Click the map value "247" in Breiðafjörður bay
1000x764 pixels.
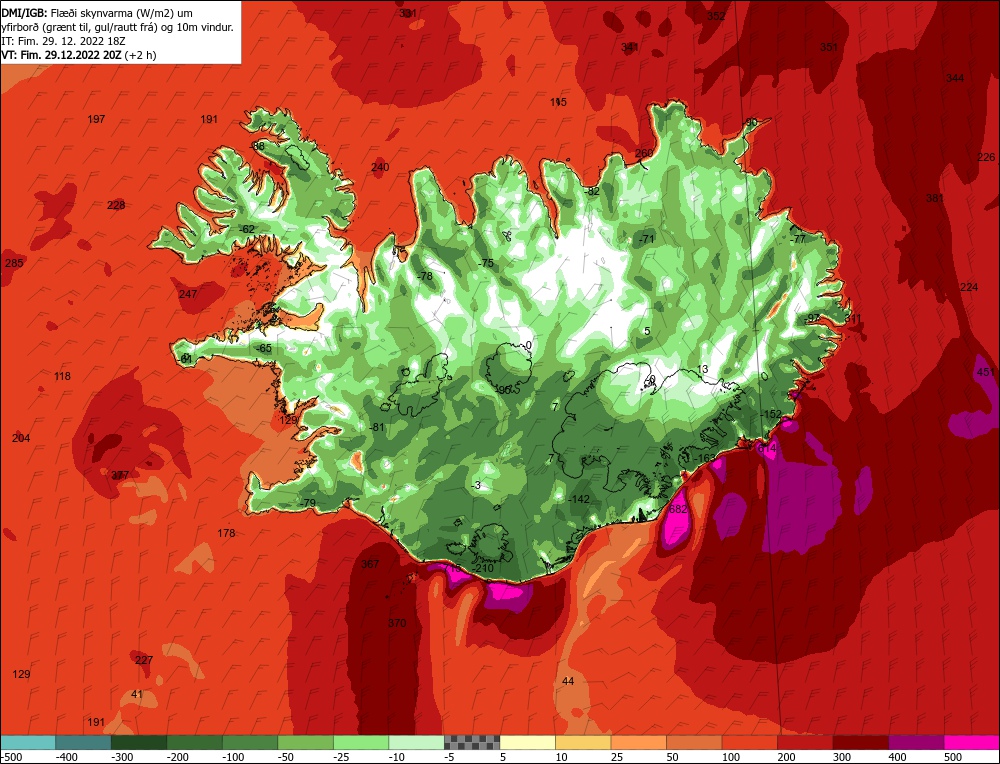(x=188, y=294)
